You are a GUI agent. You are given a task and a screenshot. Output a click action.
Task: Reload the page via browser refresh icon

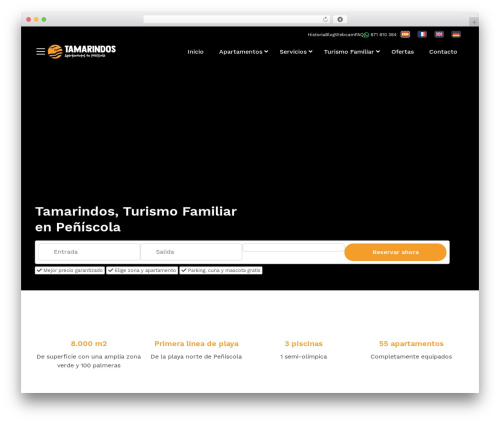click(x=325, y=19)
